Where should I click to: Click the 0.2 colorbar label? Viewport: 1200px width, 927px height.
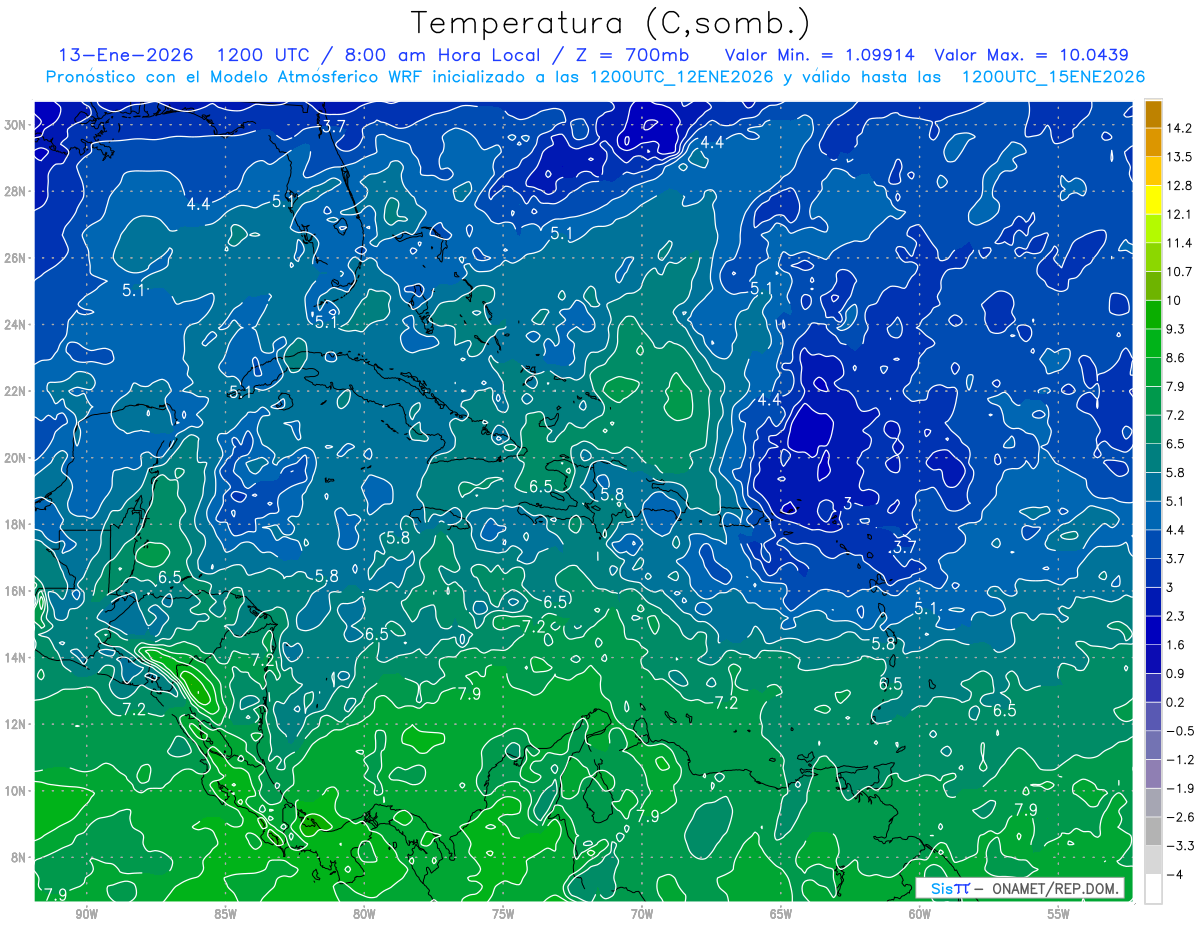tap(1178, 703)
